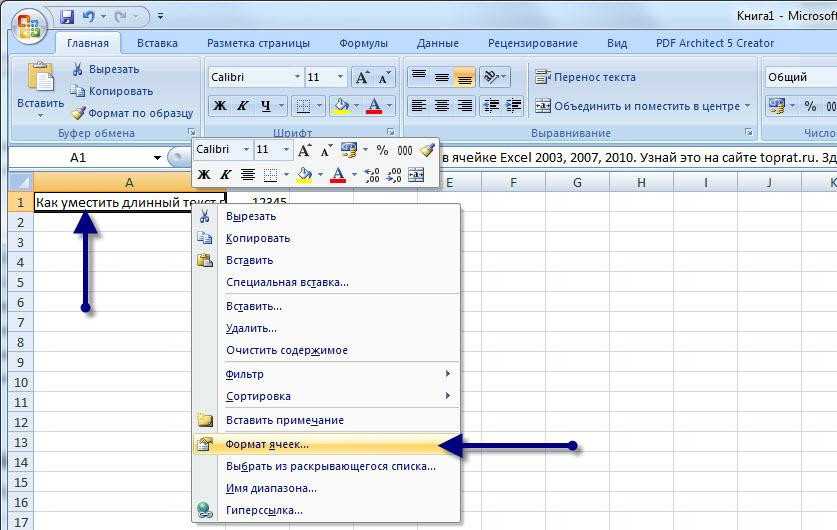Align text right in the ribbon
Viewport: 837px width, 530px height.
click(464, 106)
